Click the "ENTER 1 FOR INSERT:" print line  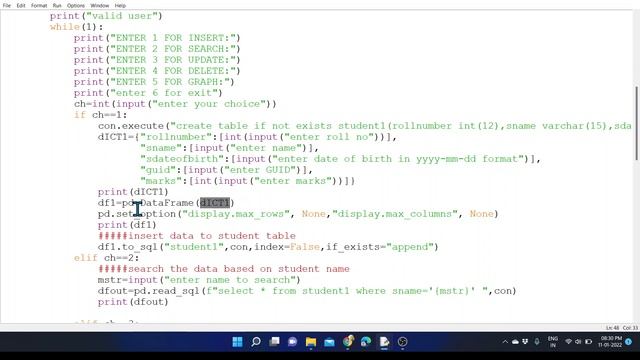click(157, 38)
